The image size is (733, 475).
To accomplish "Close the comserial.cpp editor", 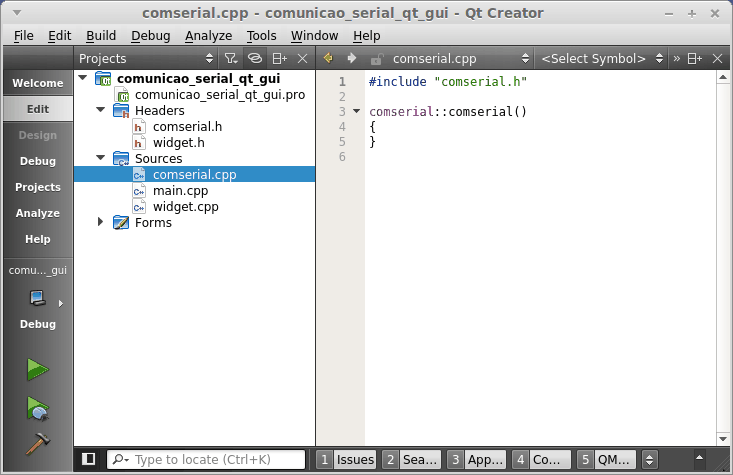I will click(x=718, y=58).
